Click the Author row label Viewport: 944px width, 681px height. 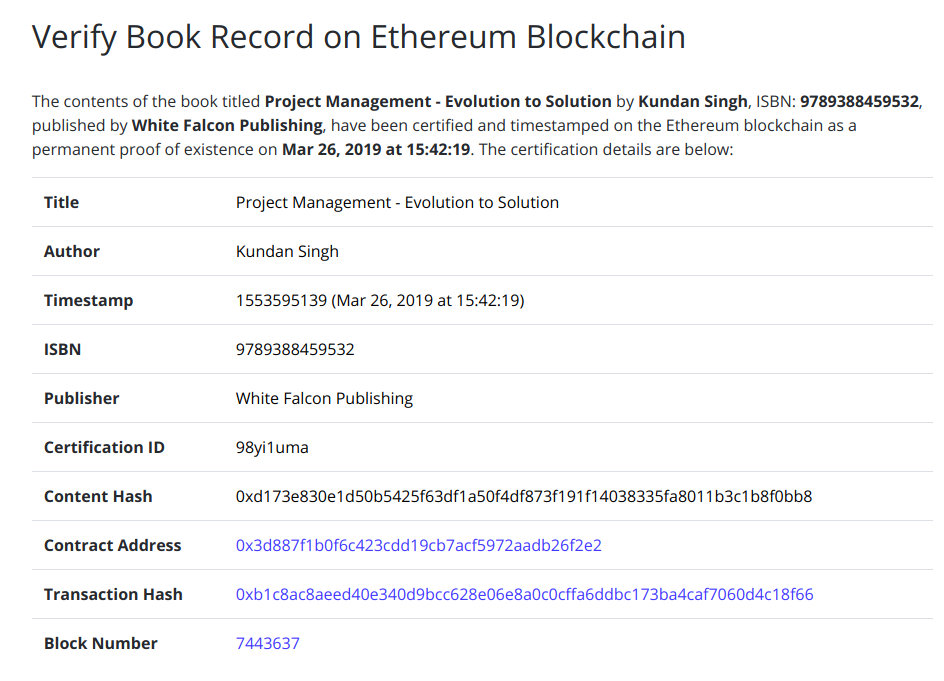[x=72, y=252]
